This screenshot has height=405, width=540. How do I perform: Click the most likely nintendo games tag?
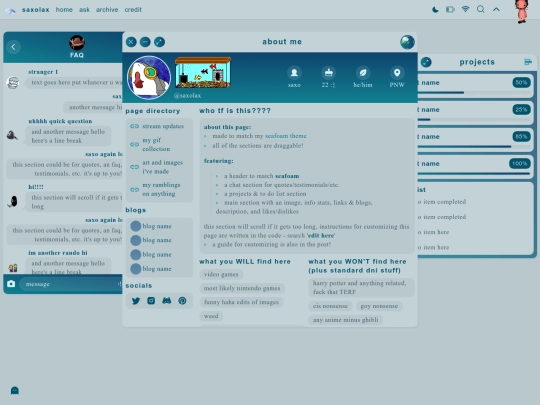[x=242, y=288]
